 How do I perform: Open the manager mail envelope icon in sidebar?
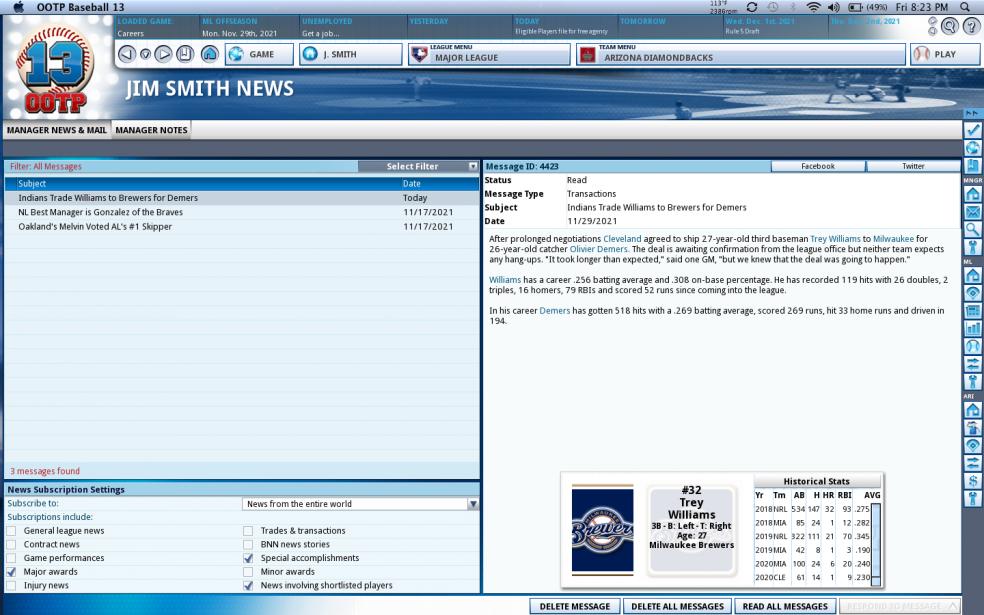(972, 212)
